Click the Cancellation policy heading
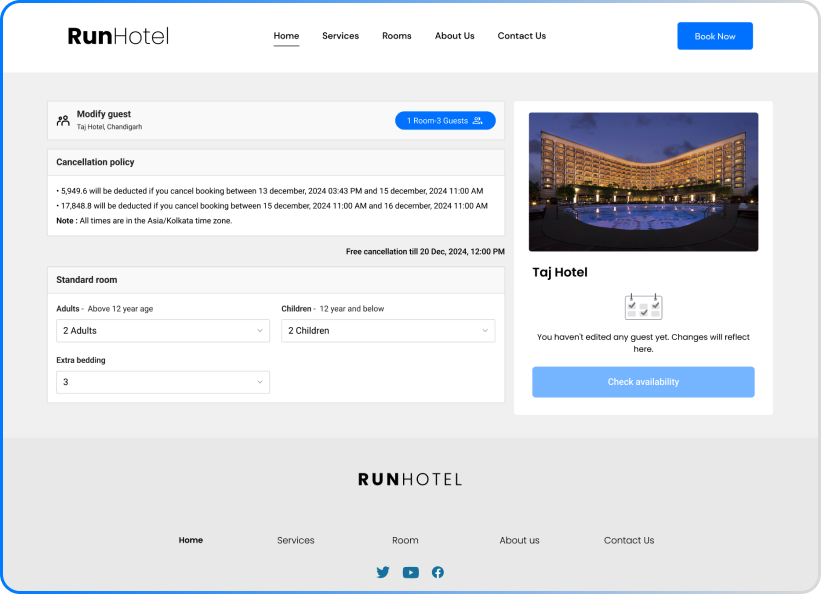The image size is (821, 594). pos(95,162)
